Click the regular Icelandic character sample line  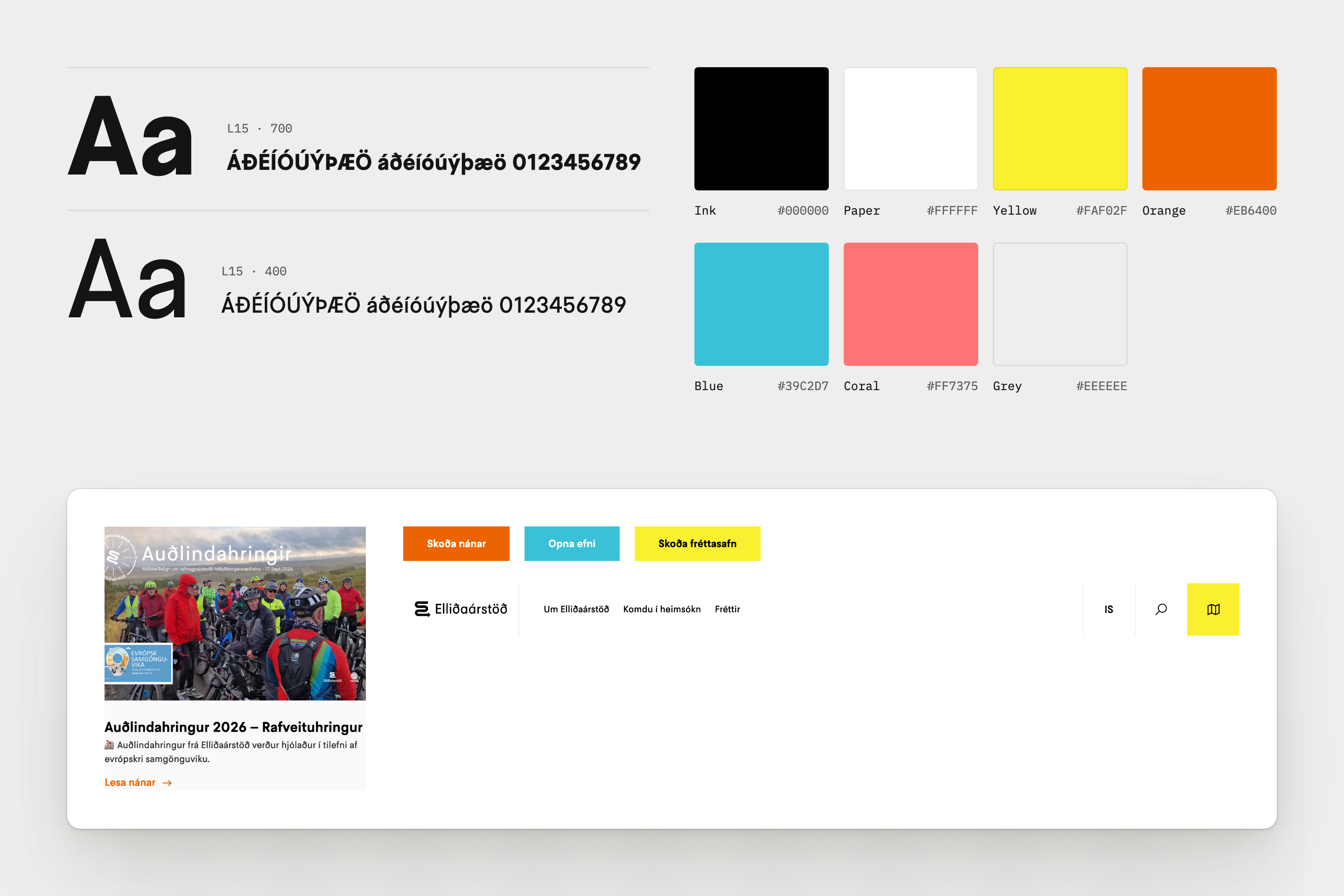pyautogui.click(x=423, y=305)
